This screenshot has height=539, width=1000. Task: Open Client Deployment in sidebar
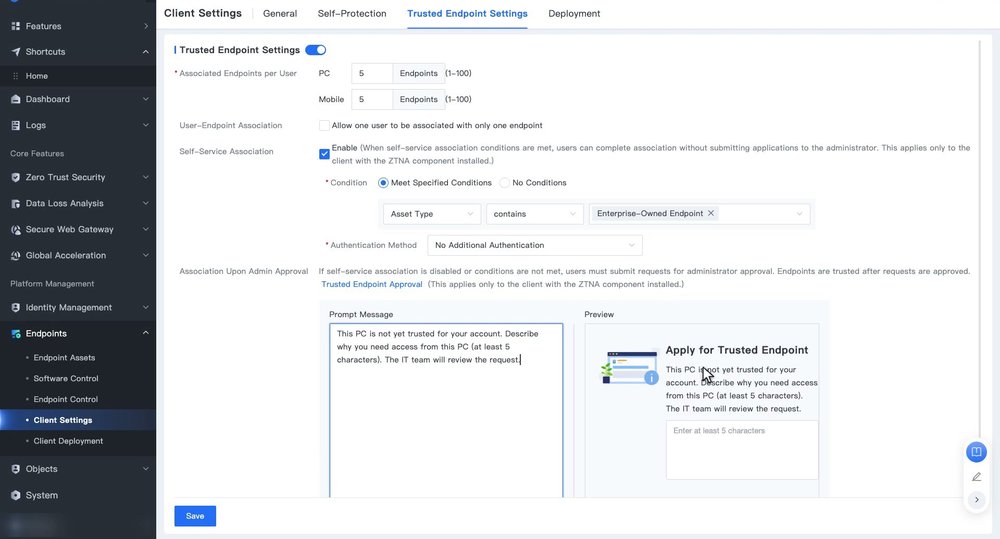click(68, 441)
